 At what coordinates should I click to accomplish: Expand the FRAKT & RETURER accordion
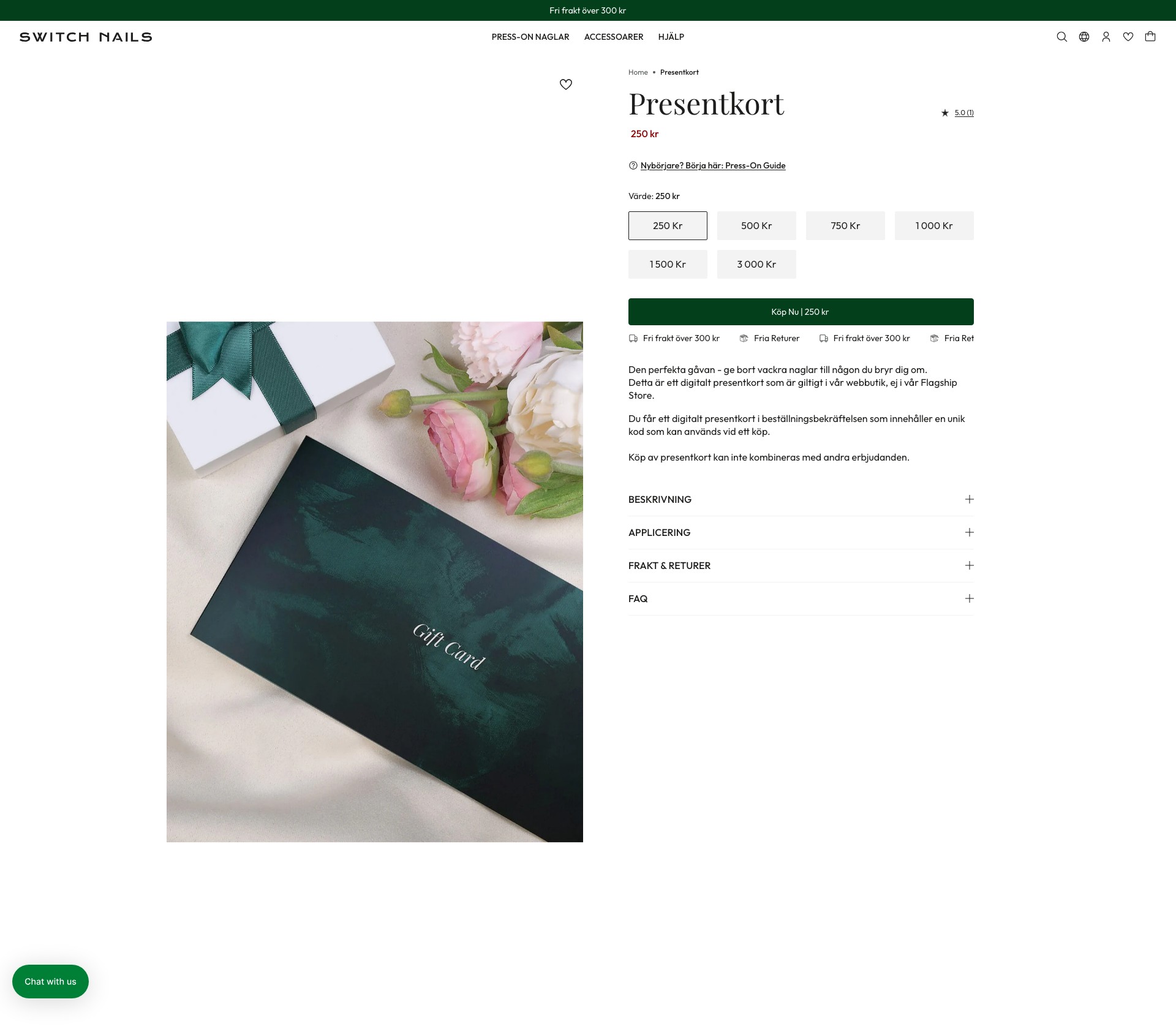pos(801,565)
